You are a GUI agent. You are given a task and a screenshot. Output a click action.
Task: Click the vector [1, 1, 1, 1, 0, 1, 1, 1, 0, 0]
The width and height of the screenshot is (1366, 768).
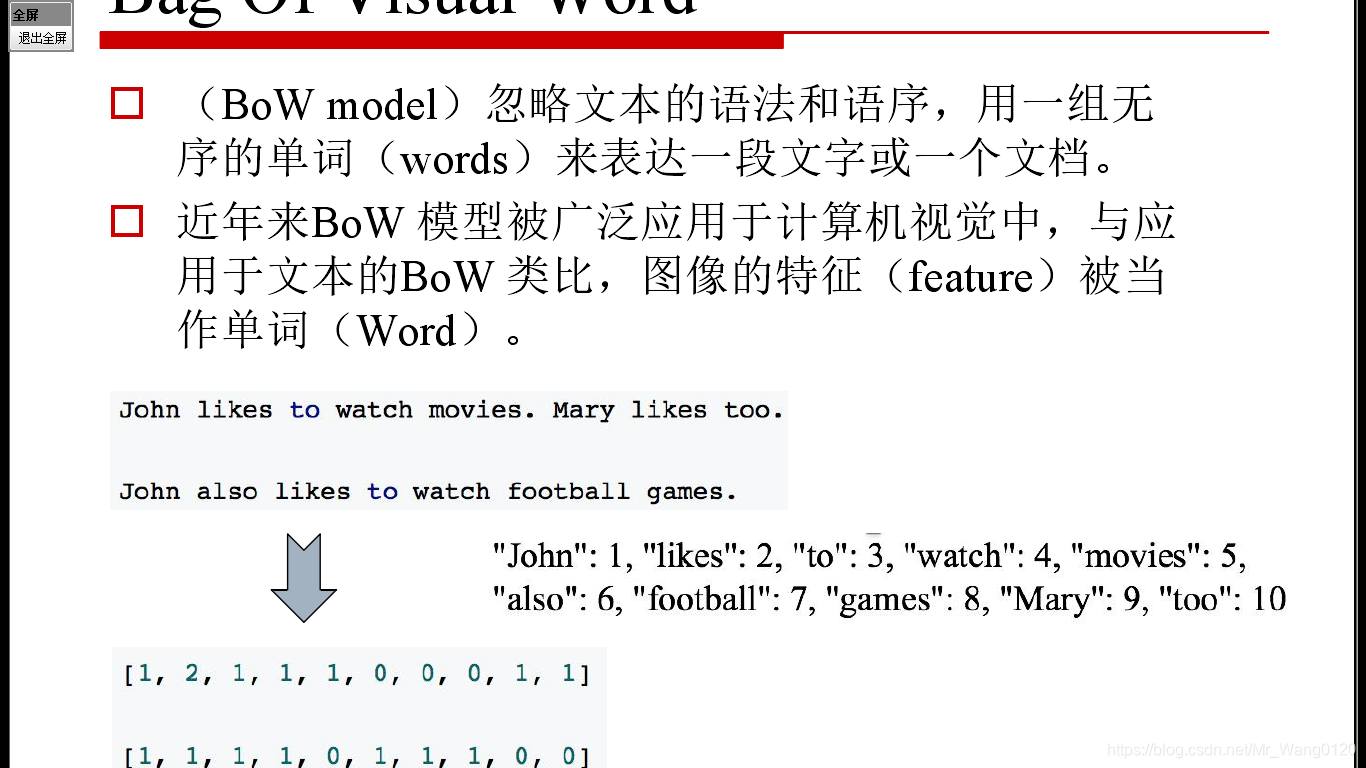(357, 756)
